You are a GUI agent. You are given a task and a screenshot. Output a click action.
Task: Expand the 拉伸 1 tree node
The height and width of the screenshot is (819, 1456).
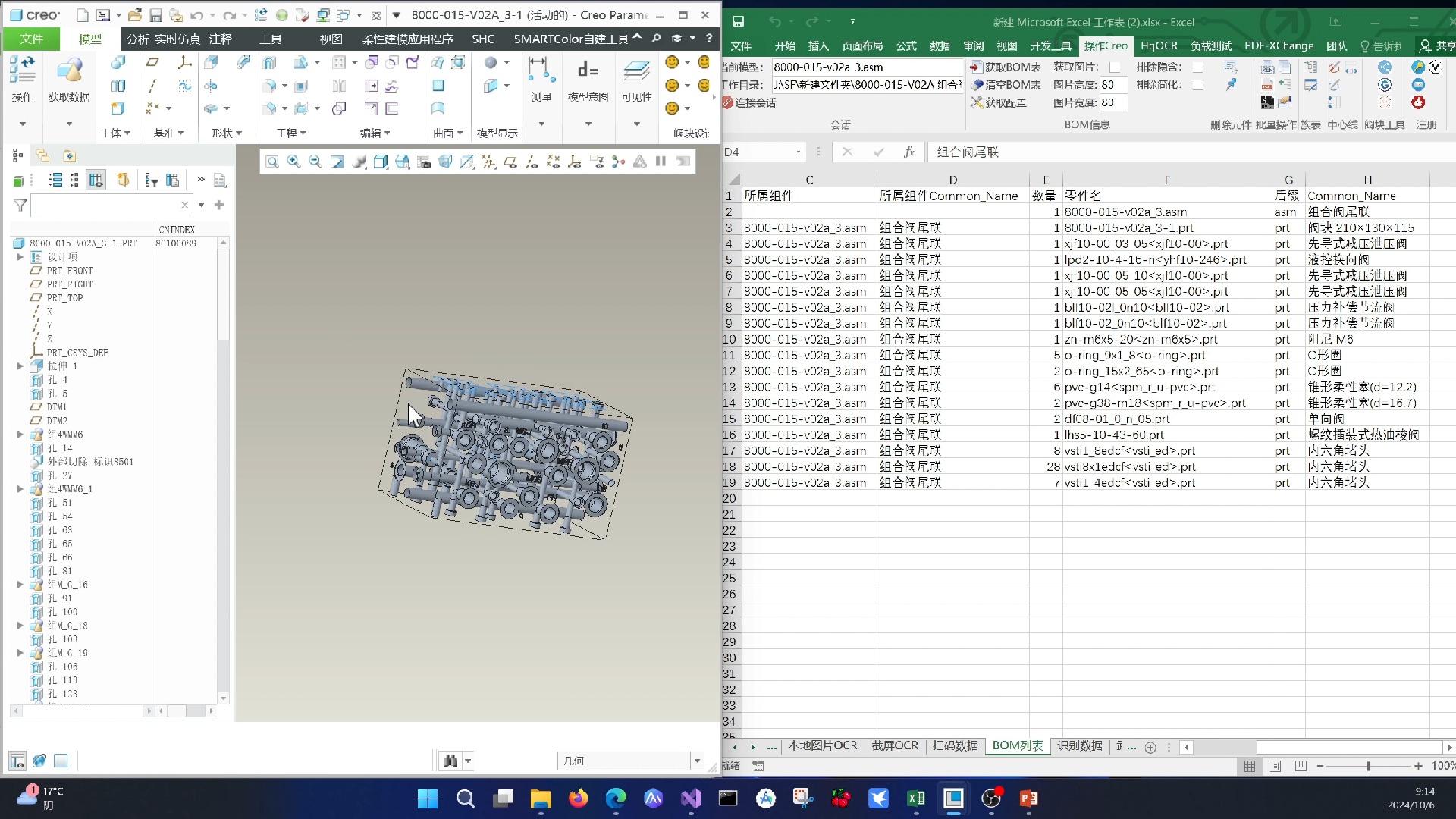(20, 366)
